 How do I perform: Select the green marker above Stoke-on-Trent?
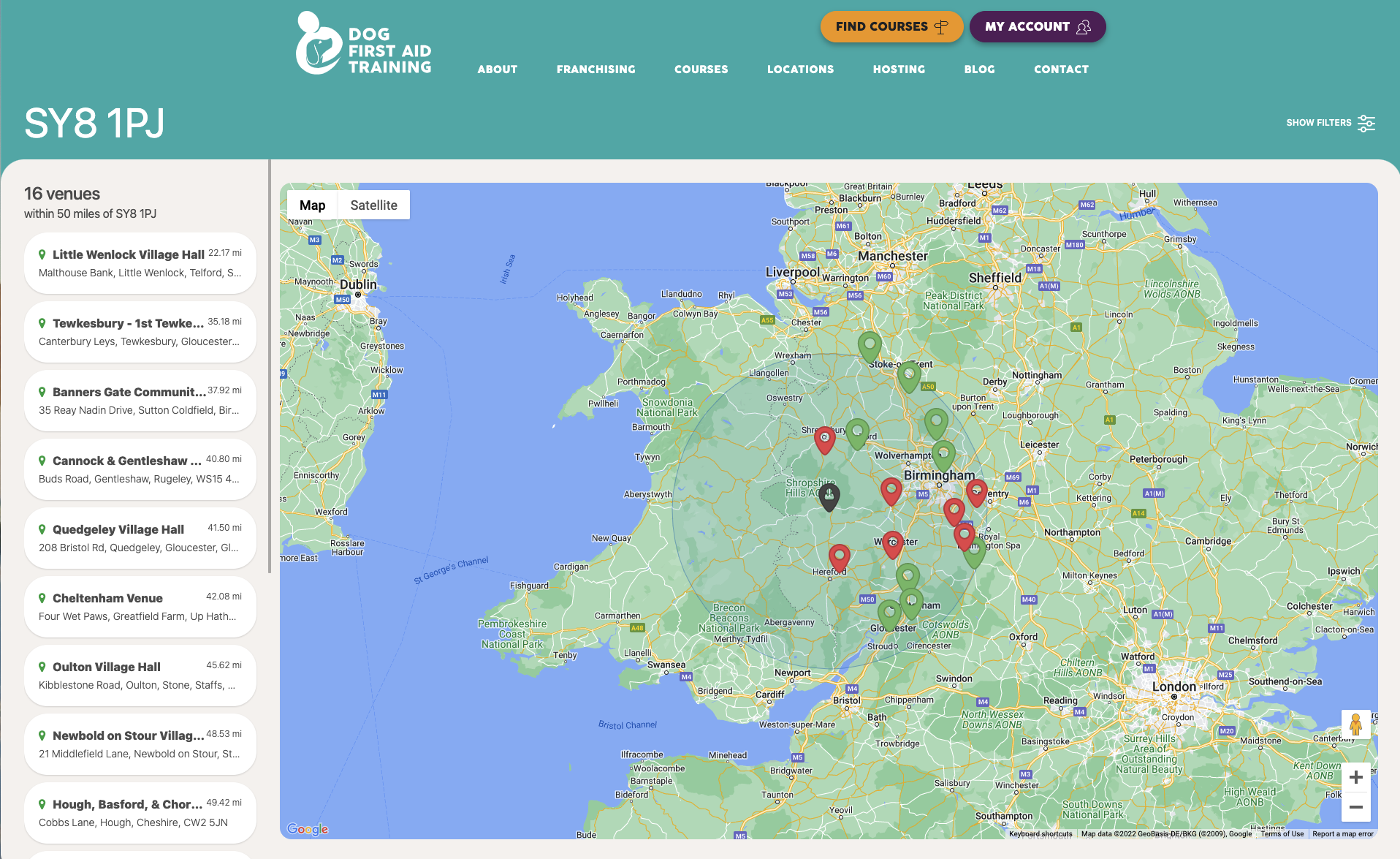pyautogui.click(x=870, y=347)
